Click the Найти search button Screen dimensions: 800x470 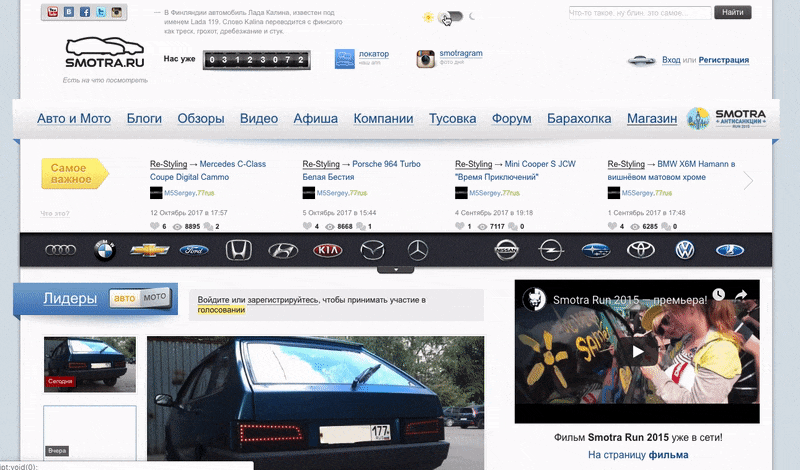pyautogui.click(x=733, y=12)
